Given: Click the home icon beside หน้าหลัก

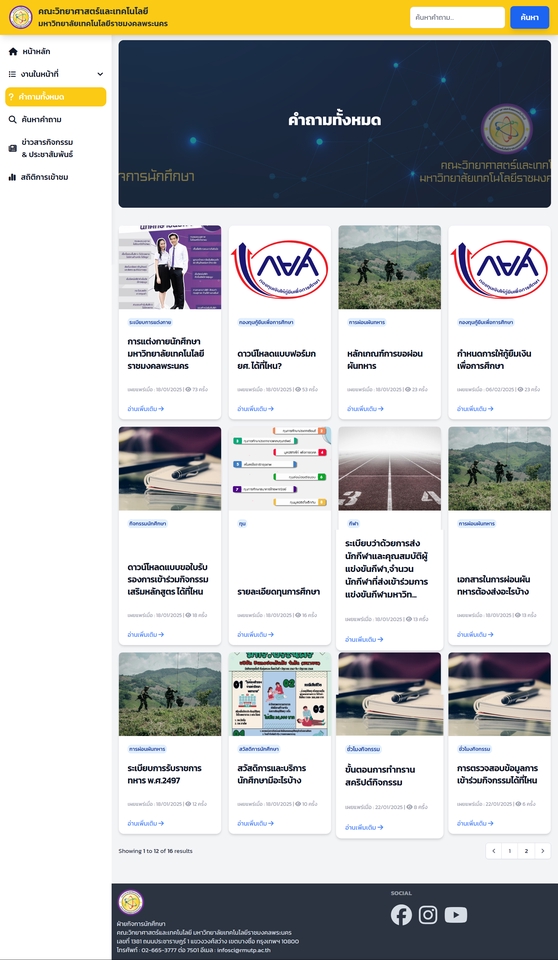Looking at the screenshot, I should click(13, 51).
